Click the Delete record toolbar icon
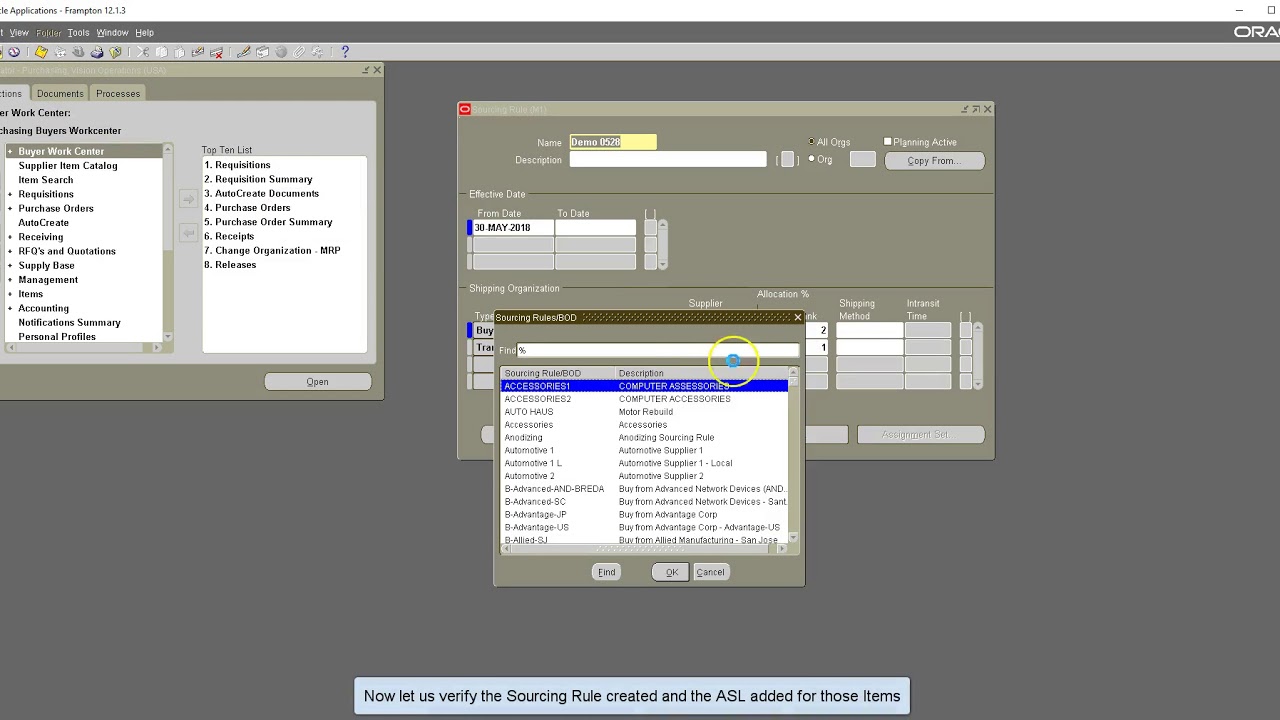This screenshot has width=1280, height=720. tap(216, 52)
